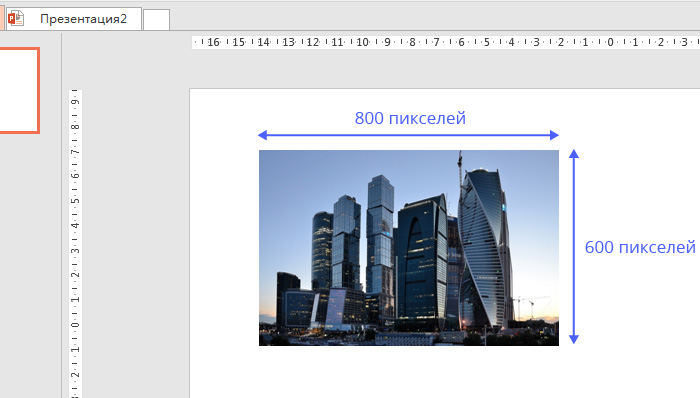Click the PowerPoint icon on Презентация2 tab
Viewport: 700px width, 398px height.
[x=16, y=18]
